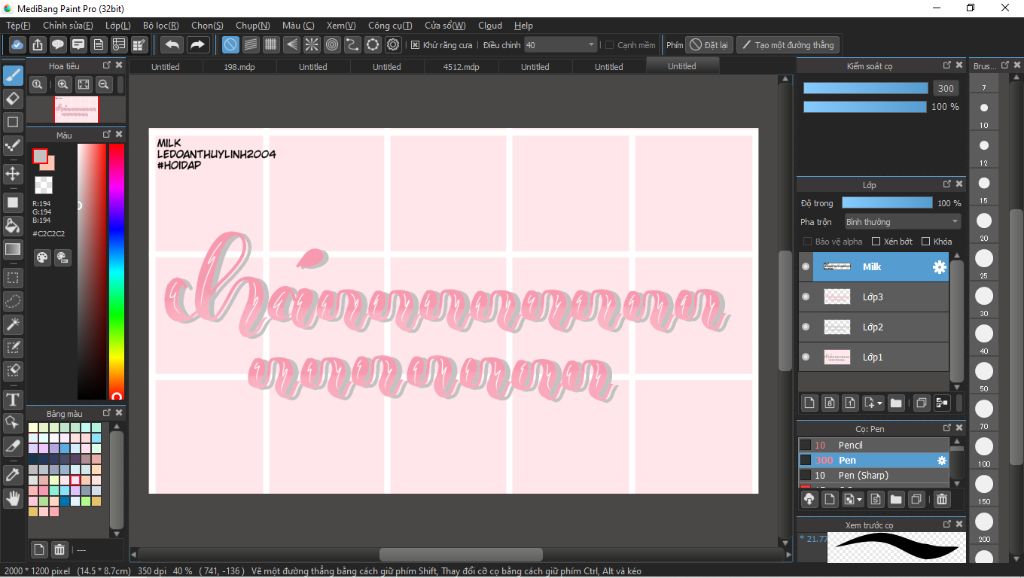This screenshot has height=578, width=1024.
Task: Open the Điều chỉnh correction dropdown
Action: (x=560, y=45)
